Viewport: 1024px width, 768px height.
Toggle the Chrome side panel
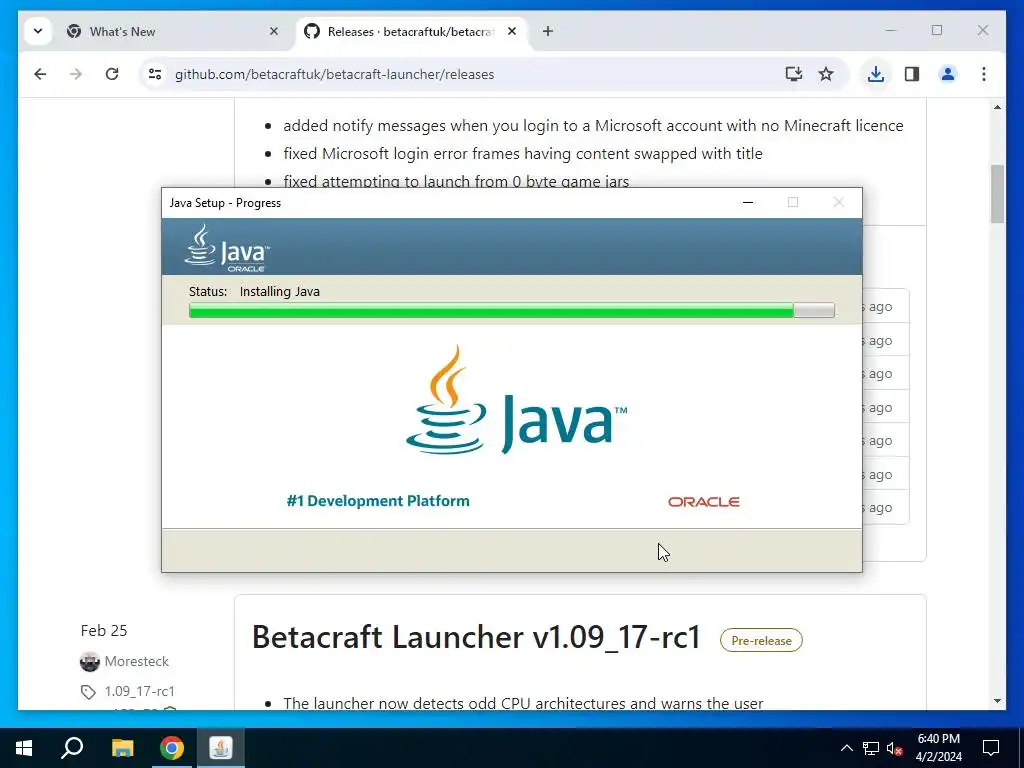[x=912, y=74]
